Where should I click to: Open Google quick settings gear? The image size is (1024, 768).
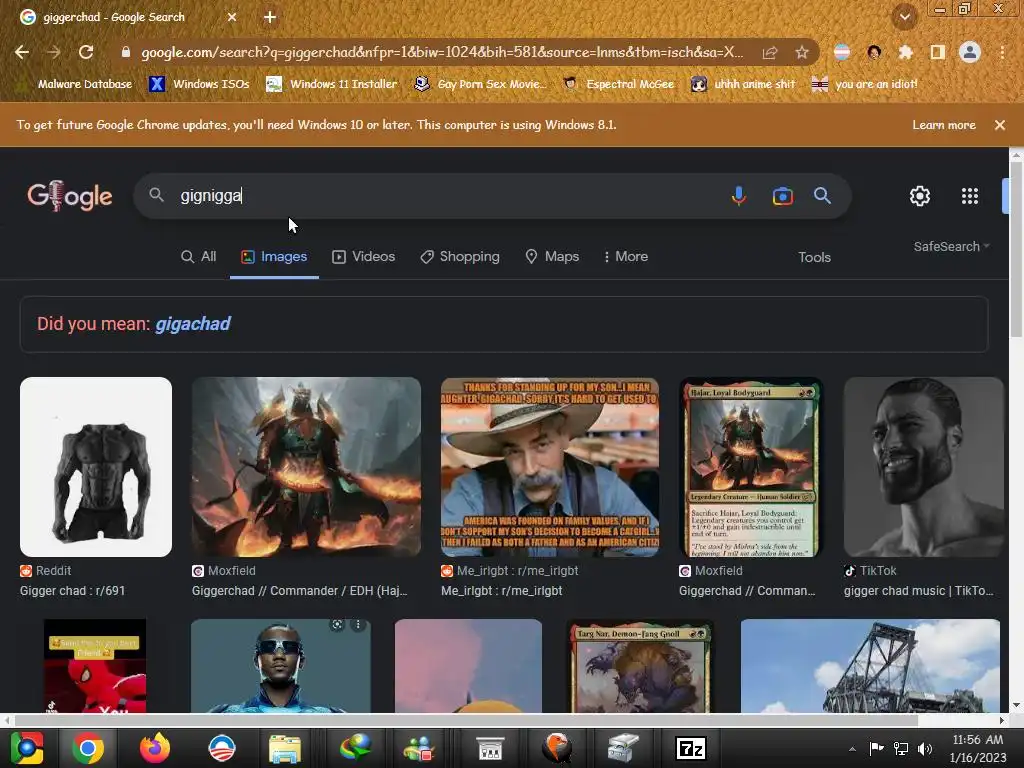coord(920,196)
